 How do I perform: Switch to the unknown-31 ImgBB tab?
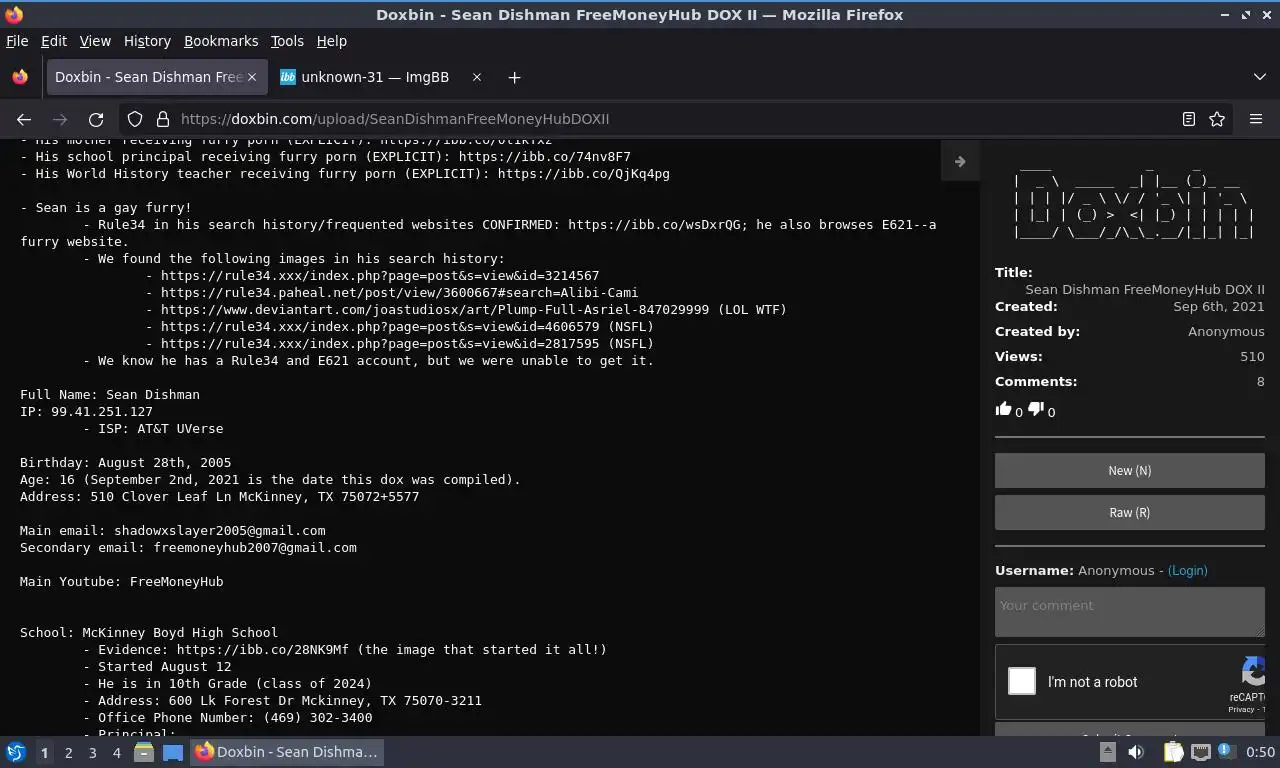point(381,77)
